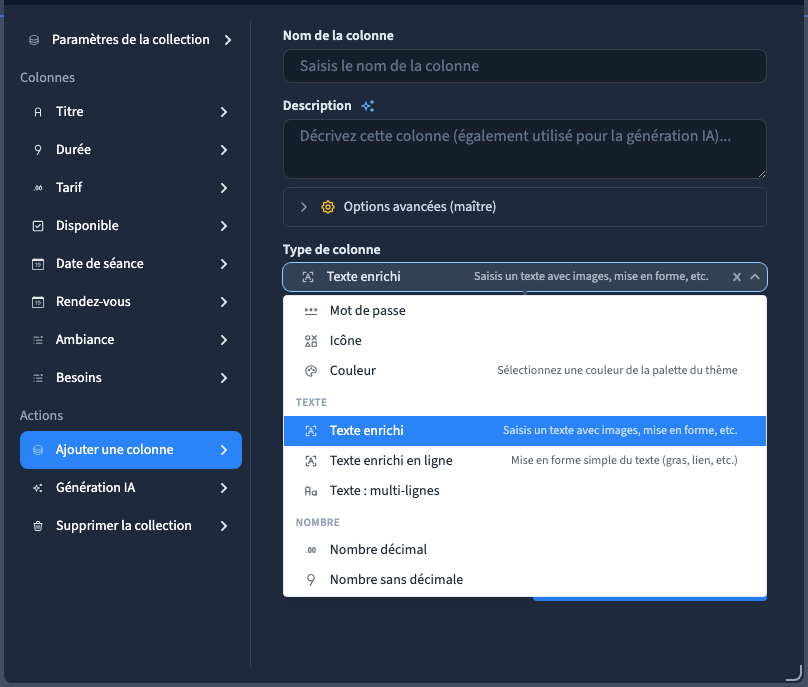Click the AI sparkle icon next to Description
808x687 pixels.
367,106
